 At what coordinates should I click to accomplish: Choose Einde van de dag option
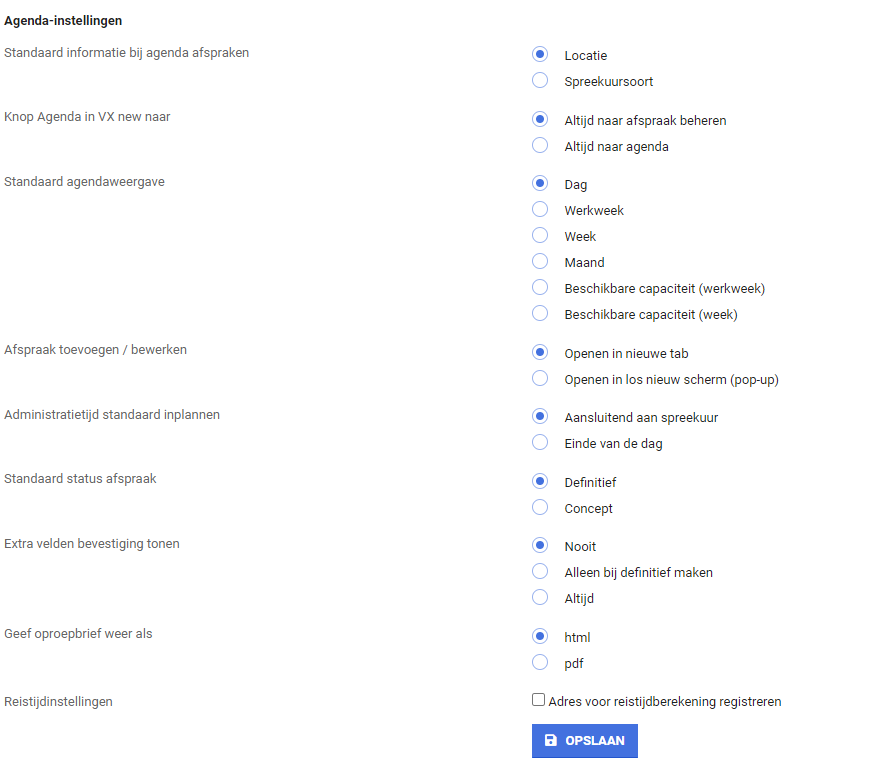pos(540,443)
